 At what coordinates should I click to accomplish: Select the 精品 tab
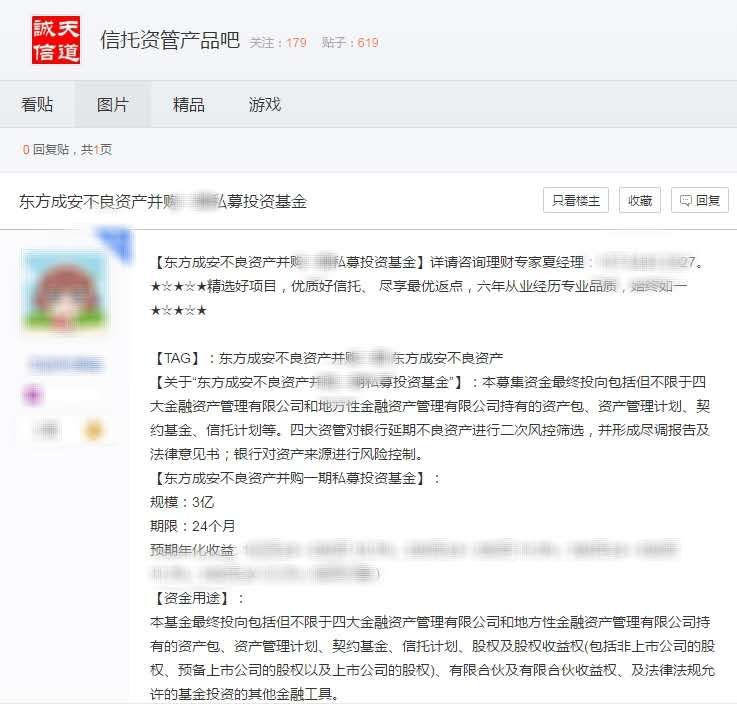pyautogui.click(x=188, y=104)
